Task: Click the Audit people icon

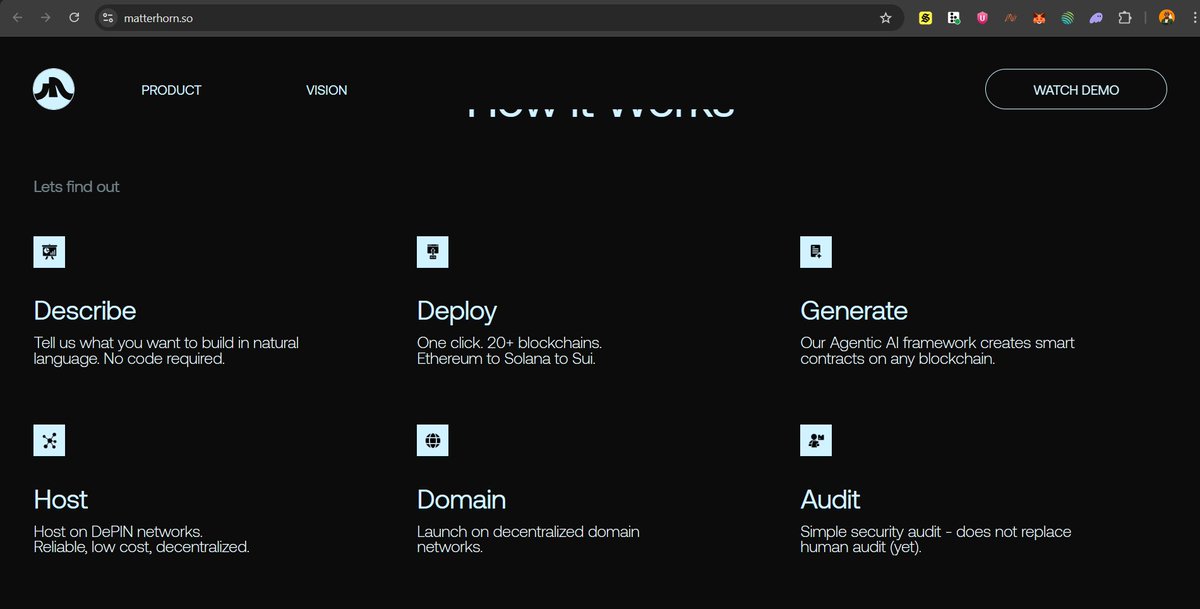Action: click(x=816, y=440)
